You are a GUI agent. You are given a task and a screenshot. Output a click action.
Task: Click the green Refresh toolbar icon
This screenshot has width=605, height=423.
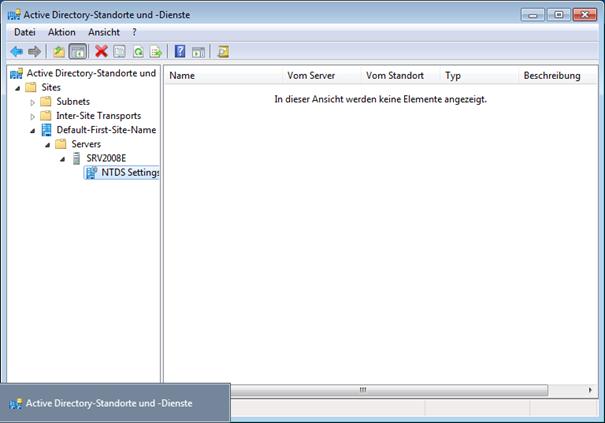[x=137, y=51]
